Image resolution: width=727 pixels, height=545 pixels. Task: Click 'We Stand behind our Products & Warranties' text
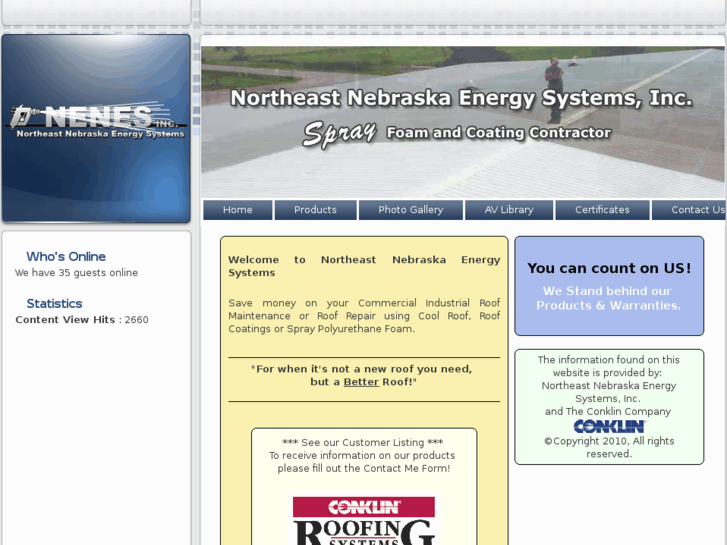(608, 298)
